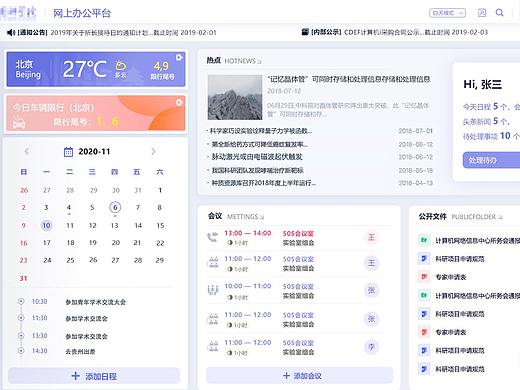Open notice 2019年关于所长接待日
520x390 pixels.
[134, 33]
